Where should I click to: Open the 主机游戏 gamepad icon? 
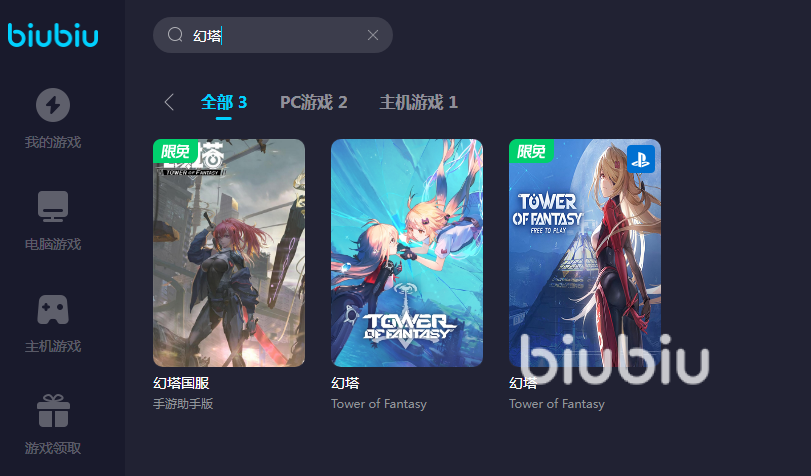point(53,309)
